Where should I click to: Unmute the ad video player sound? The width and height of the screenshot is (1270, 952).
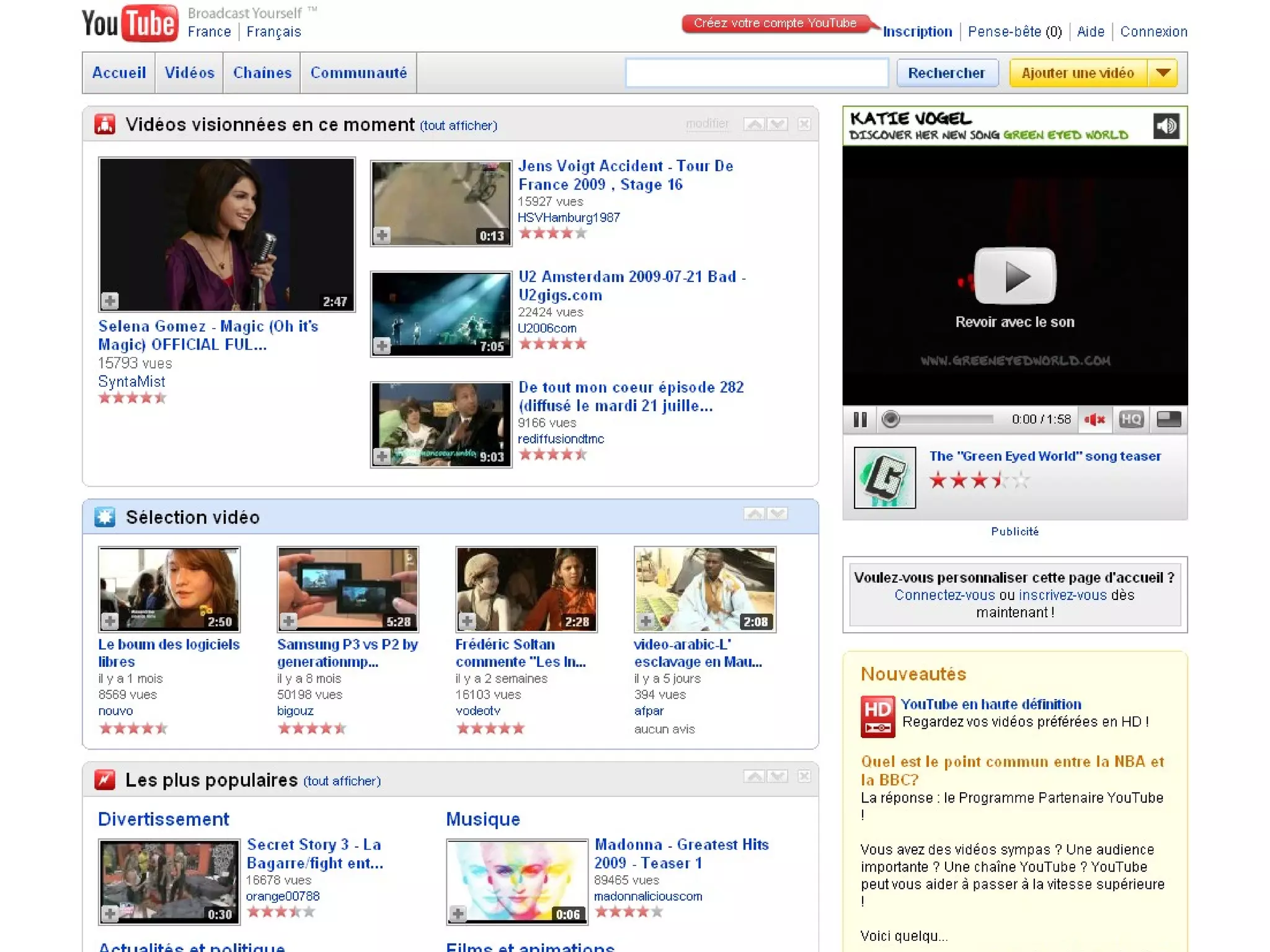click(x=1095, y=420)
